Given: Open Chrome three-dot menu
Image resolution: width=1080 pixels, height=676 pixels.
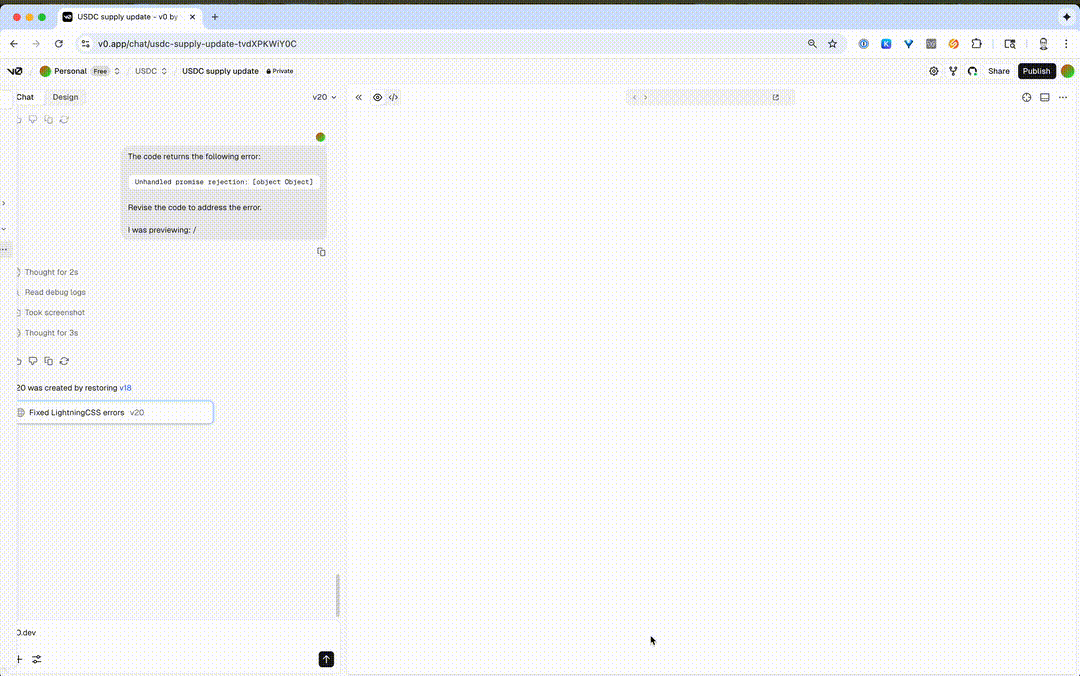Looking at the screenshot, I should [1066, 43].
